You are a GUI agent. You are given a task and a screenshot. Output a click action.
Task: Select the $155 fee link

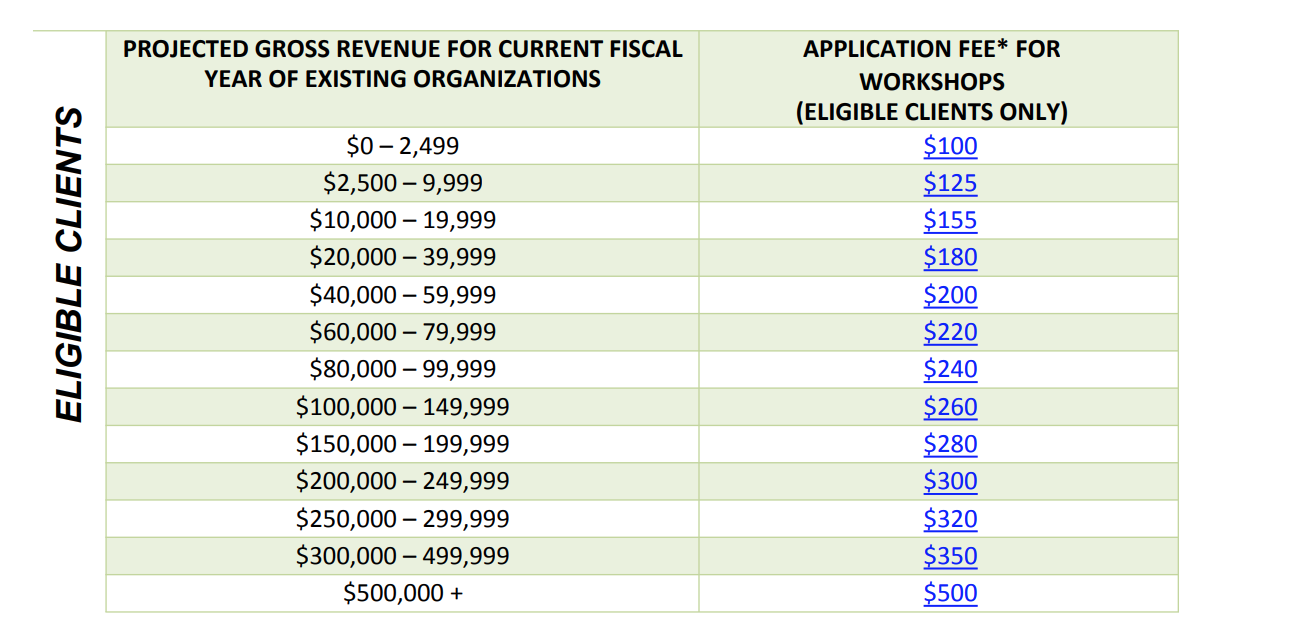tap(950, 220)
